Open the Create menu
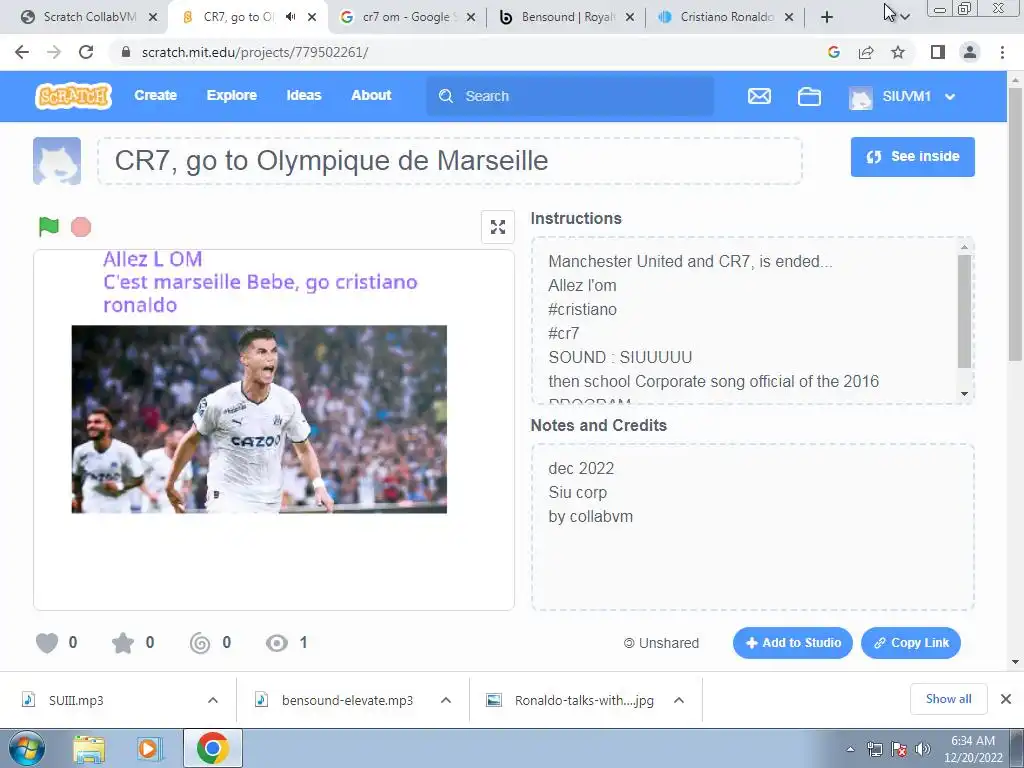 coord(155,95)
